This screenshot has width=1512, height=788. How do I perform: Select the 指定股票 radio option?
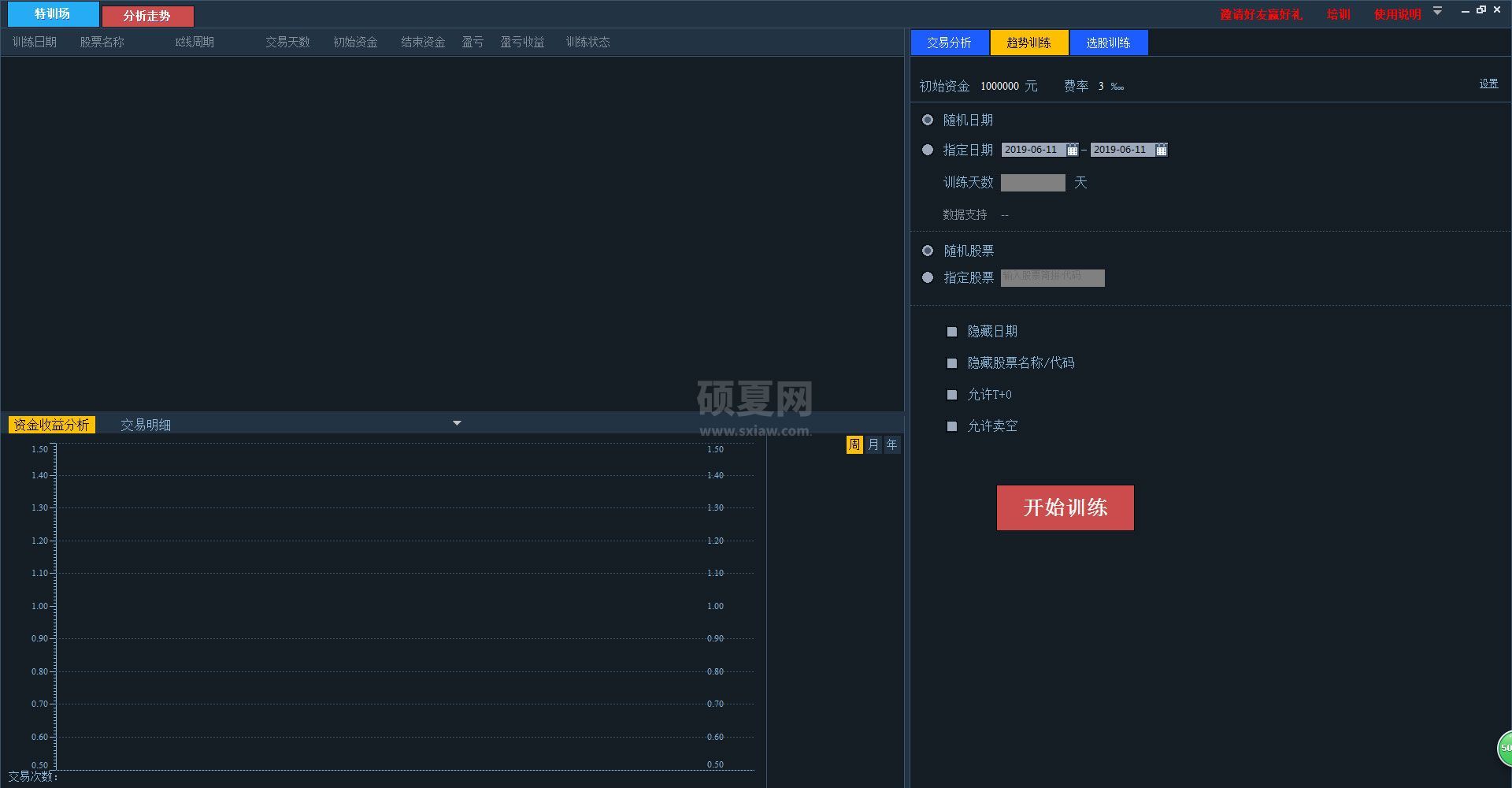(928, 277)
